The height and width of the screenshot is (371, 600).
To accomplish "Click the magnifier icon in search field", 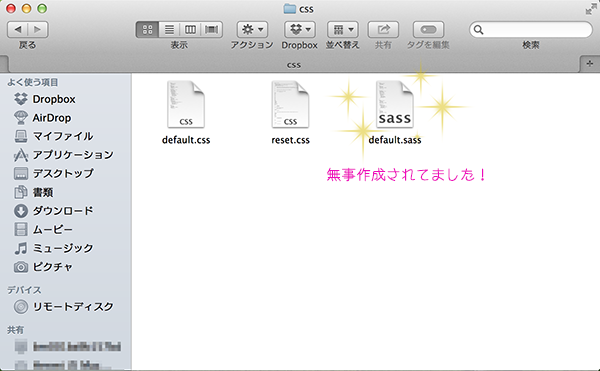I will (x=478, y=29).
